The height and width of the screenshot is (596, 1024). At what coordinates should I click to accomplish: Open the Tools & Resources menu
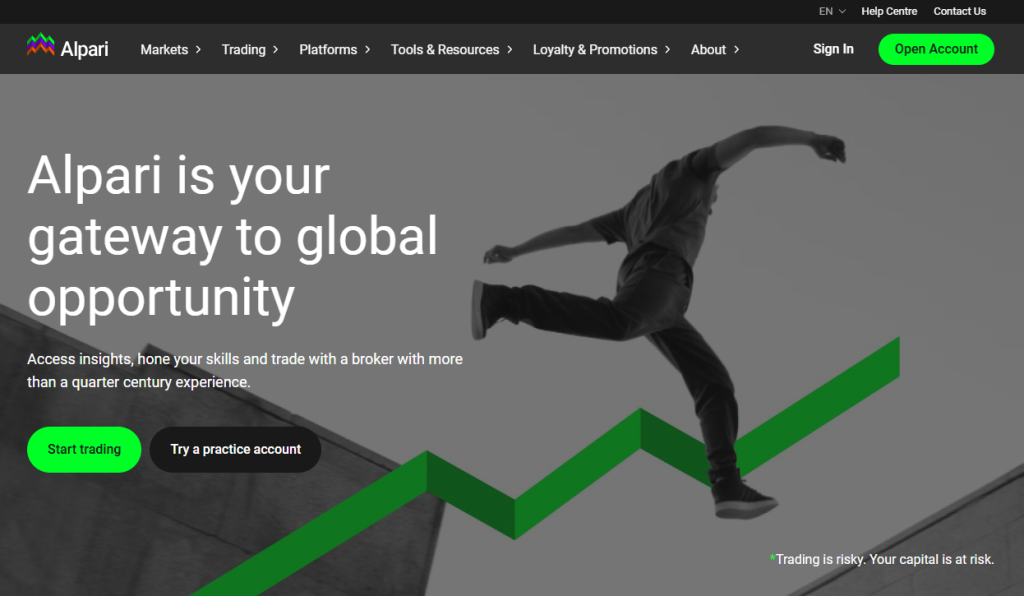click(445, 49)
